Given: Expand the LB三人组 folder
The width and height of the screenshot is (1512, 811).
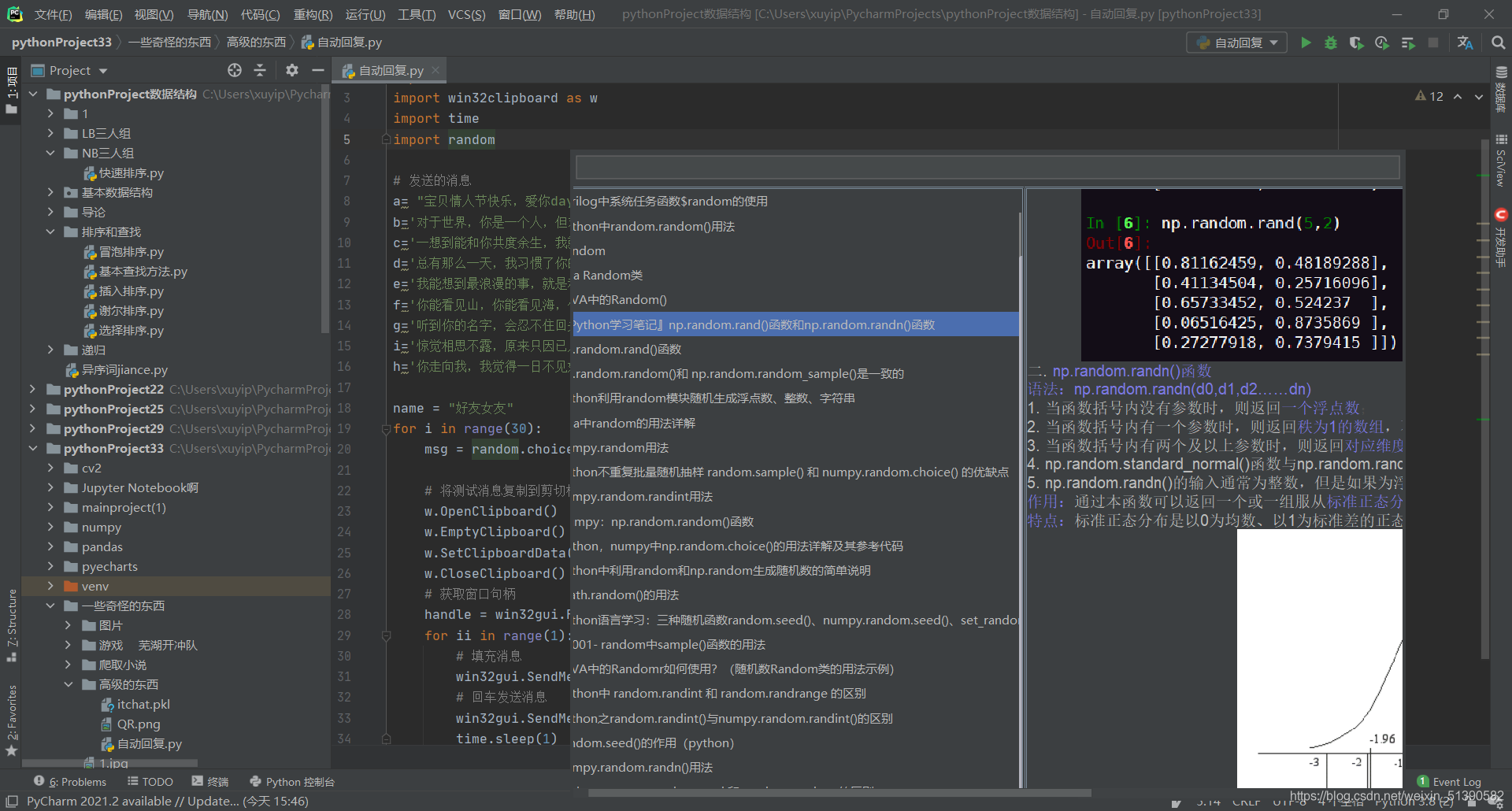Looking at the screenshot, I should (x=50, y=133).
